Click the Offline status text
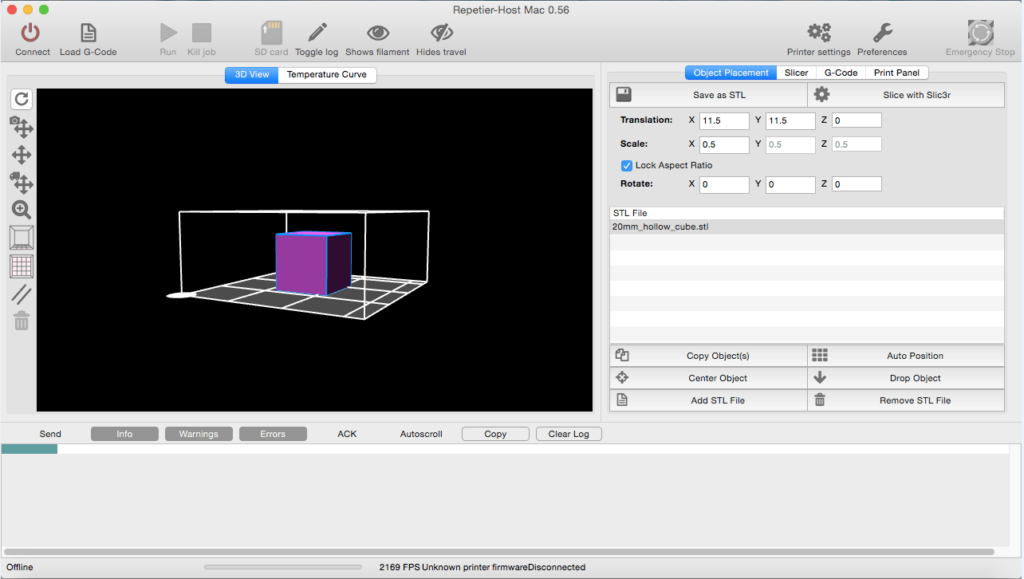1024x579 pixels. (x=20, y=567)
